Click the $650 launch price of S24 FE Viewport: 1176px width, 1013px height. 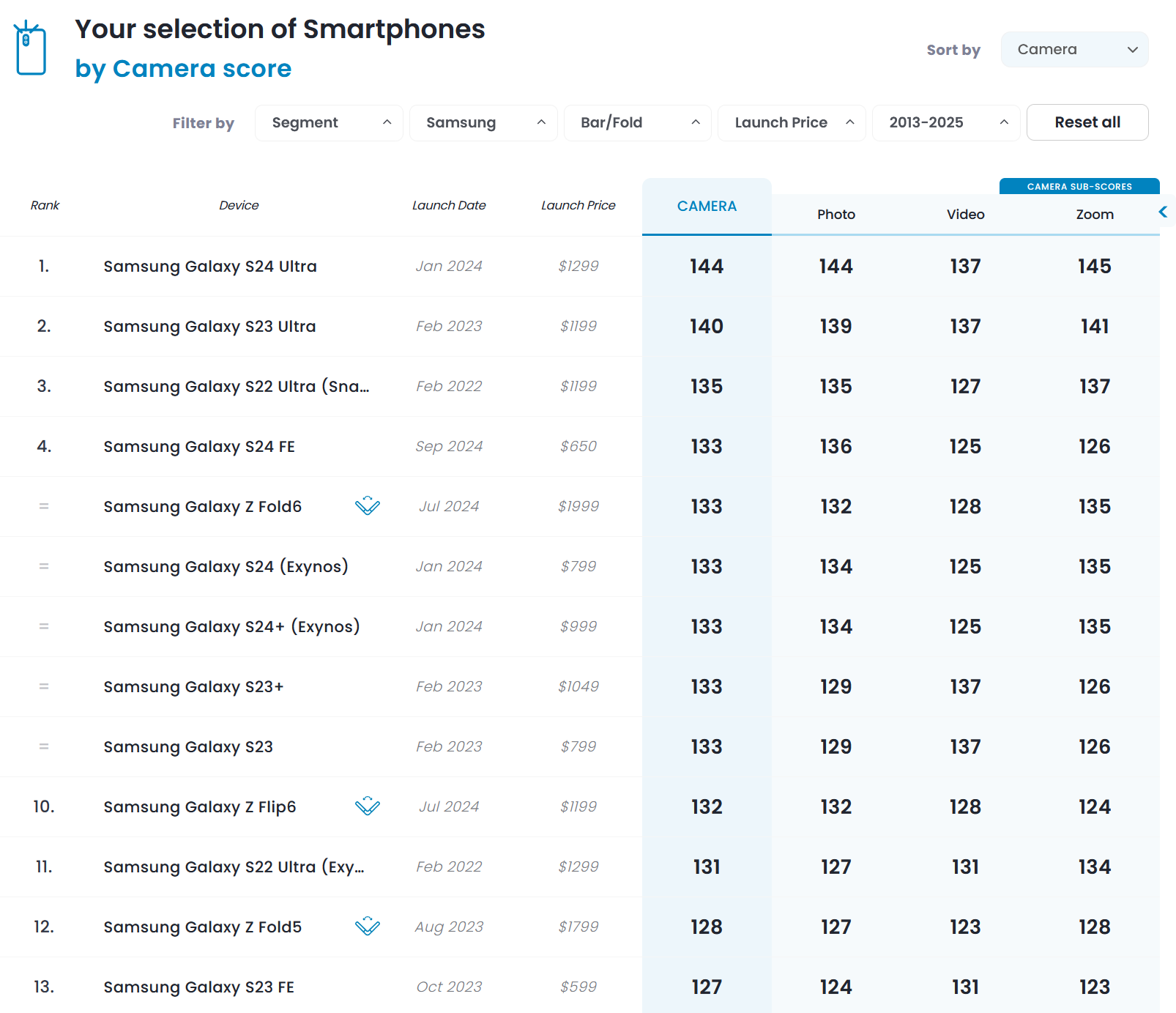click(x=578, y=446)
